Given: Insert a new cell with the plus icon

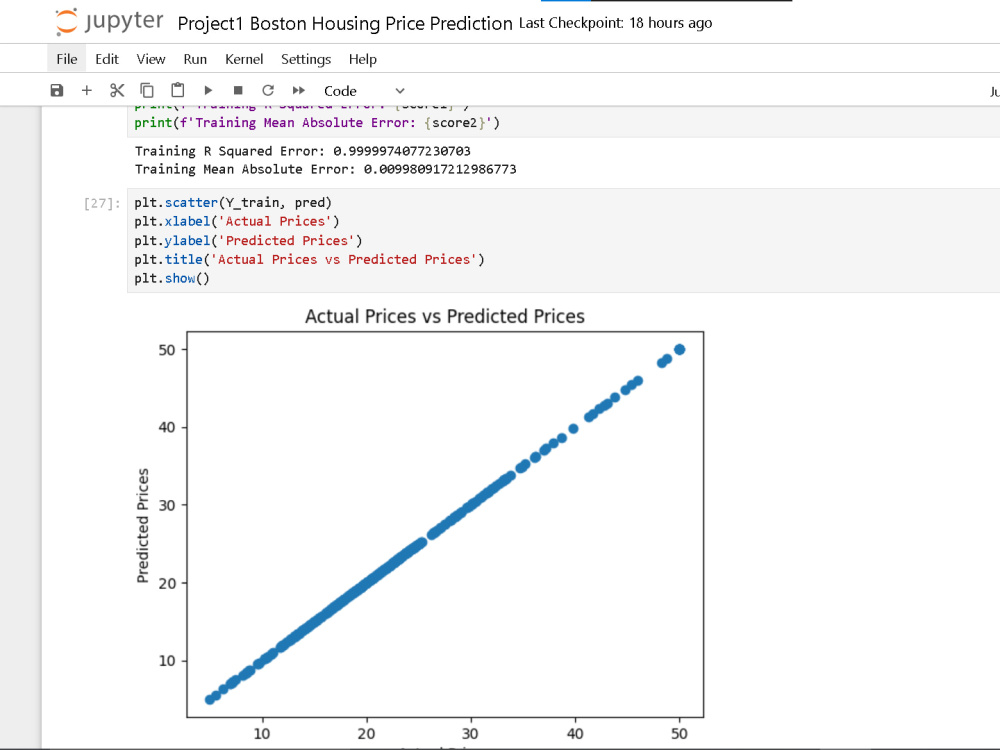Looking at the screenshot, I should click(x=87, y=91).
